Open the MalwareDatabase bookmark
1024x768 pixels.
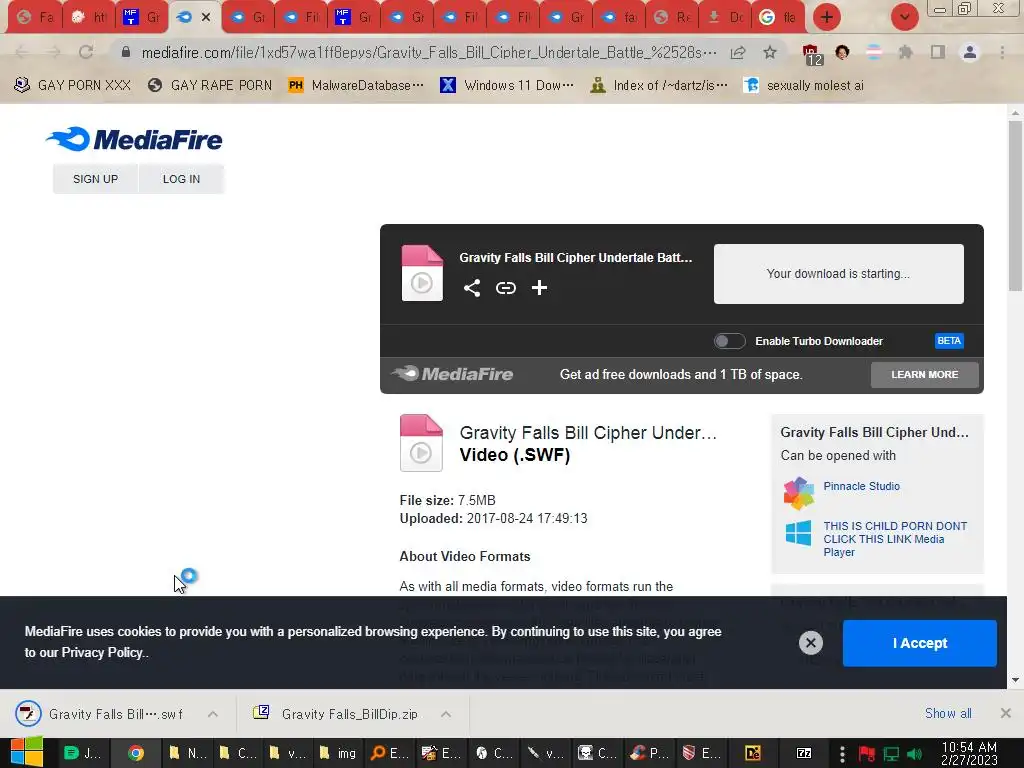[356, 85]
